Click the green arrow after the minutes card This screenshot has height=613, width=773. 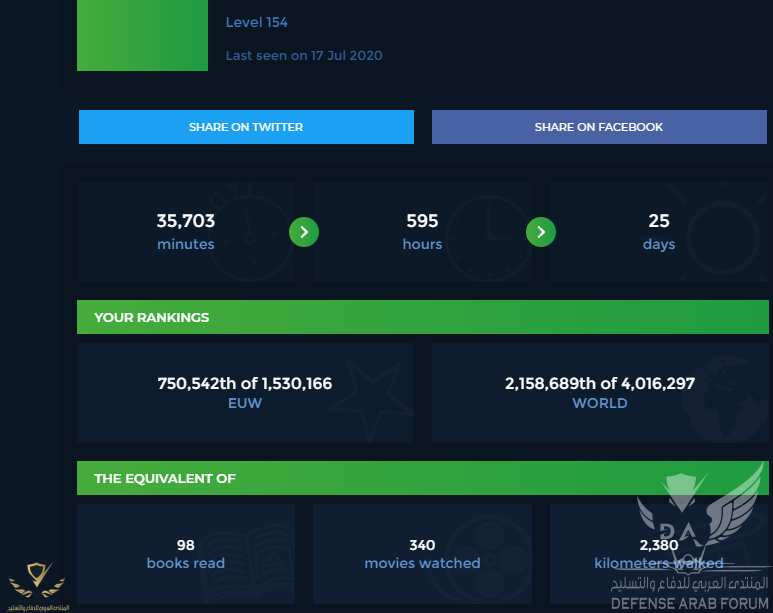304,233
